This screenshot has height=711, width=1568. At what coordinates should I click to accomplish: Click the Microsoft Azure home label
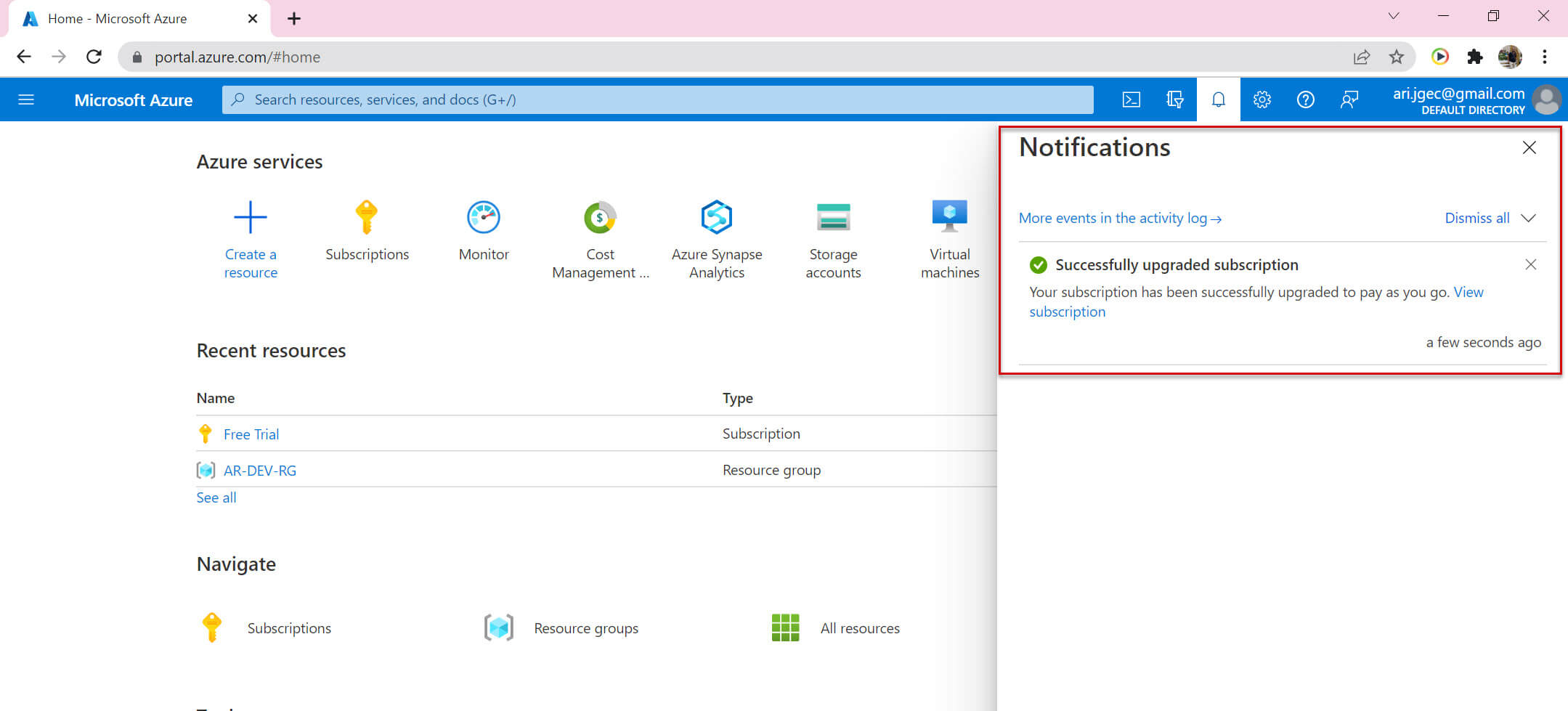pyautogui.click(x=134, y=100)
